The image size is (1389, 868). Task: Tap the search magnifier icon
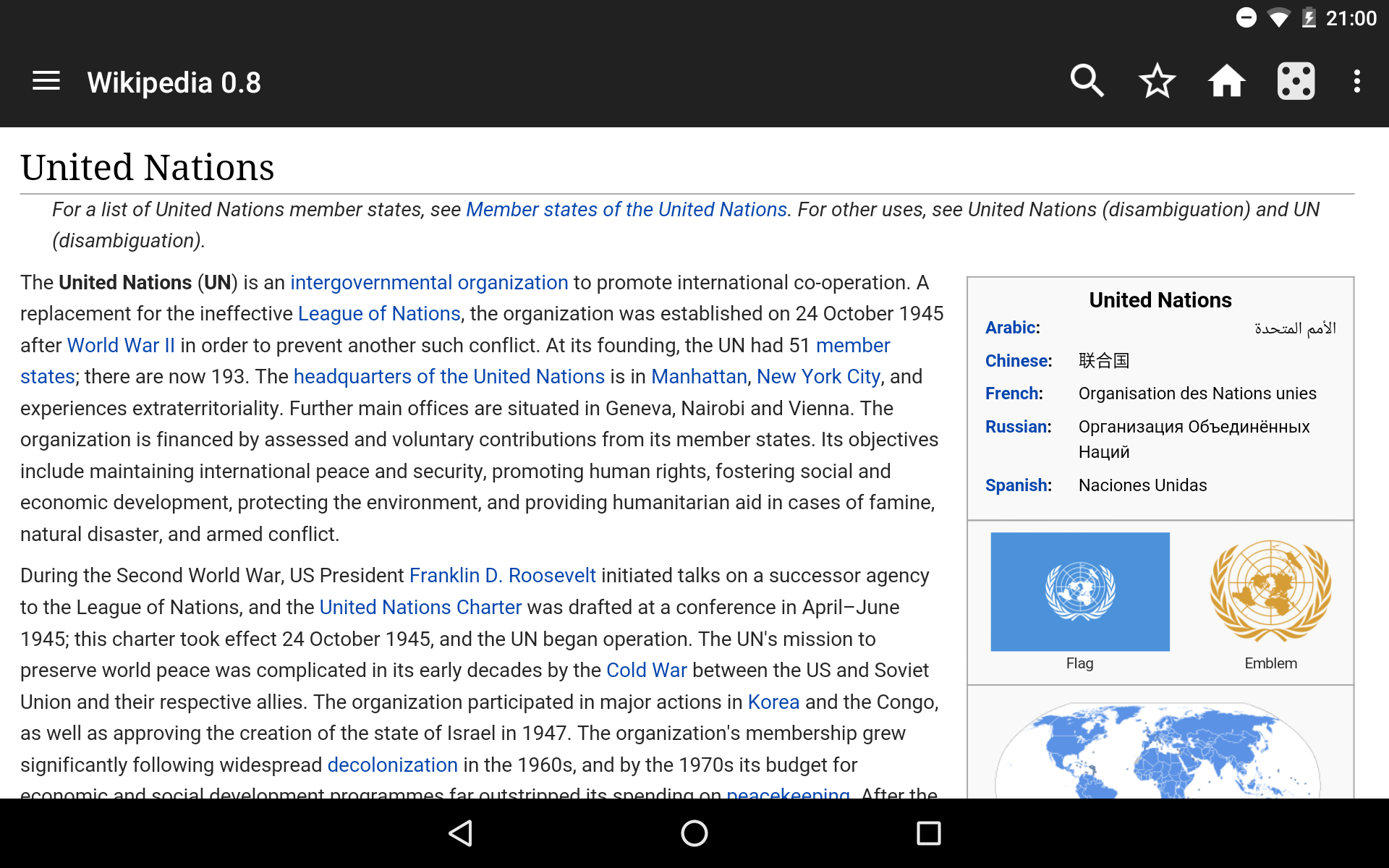[x=1087, y=81]
